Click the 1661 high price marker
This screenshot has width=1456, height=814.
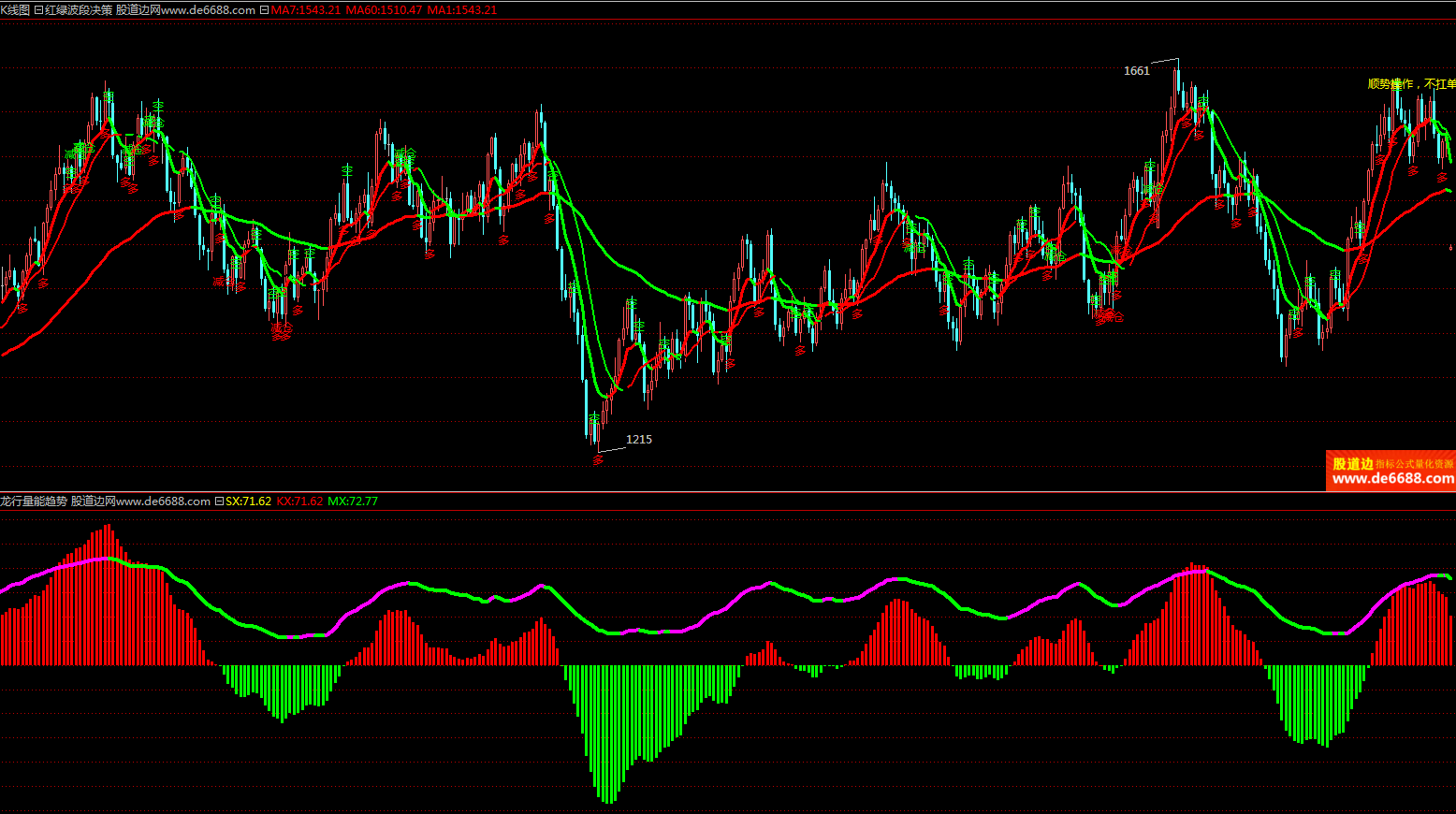coord(1136,71)
